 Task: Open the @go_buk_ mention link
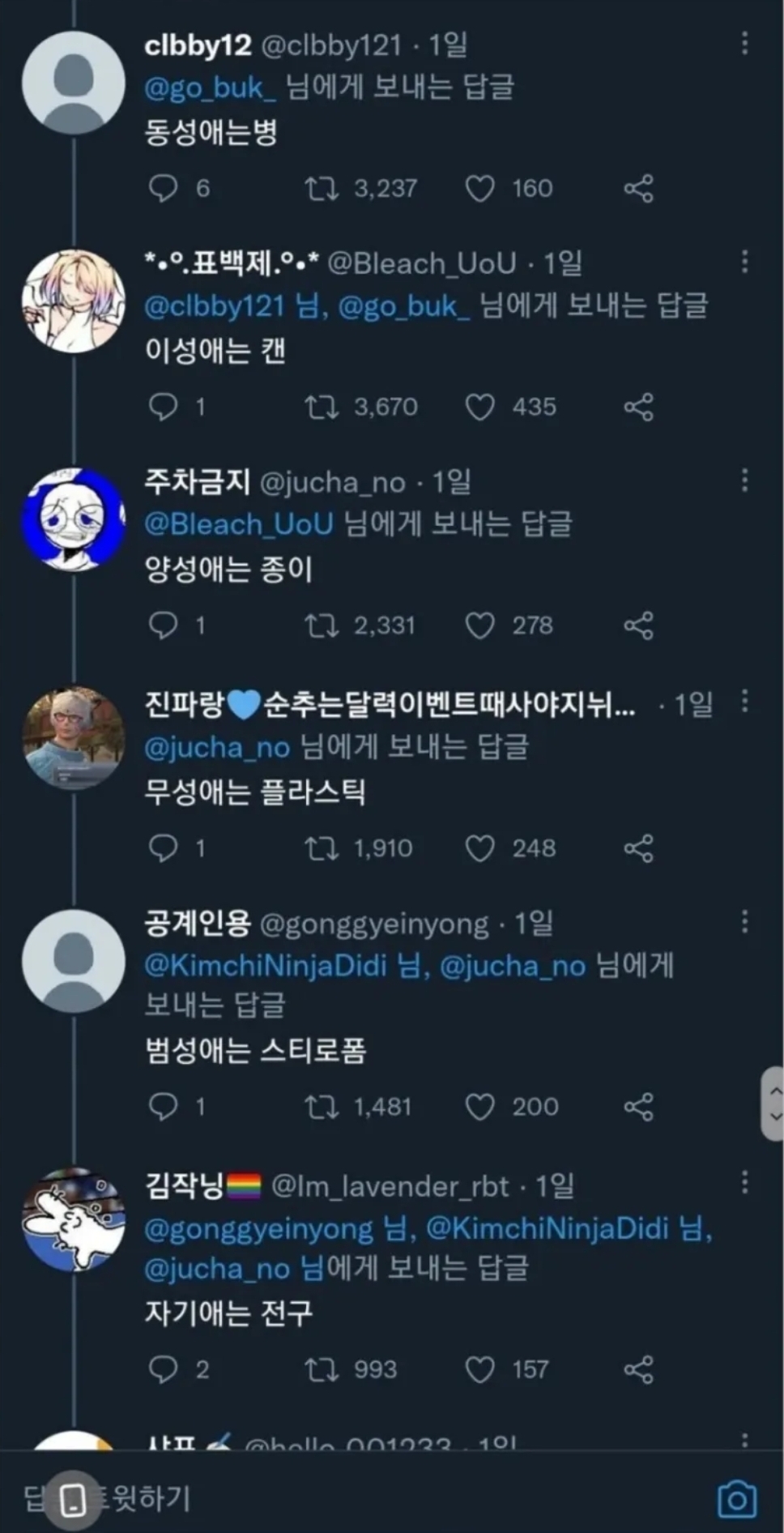(x=210, y=88)
